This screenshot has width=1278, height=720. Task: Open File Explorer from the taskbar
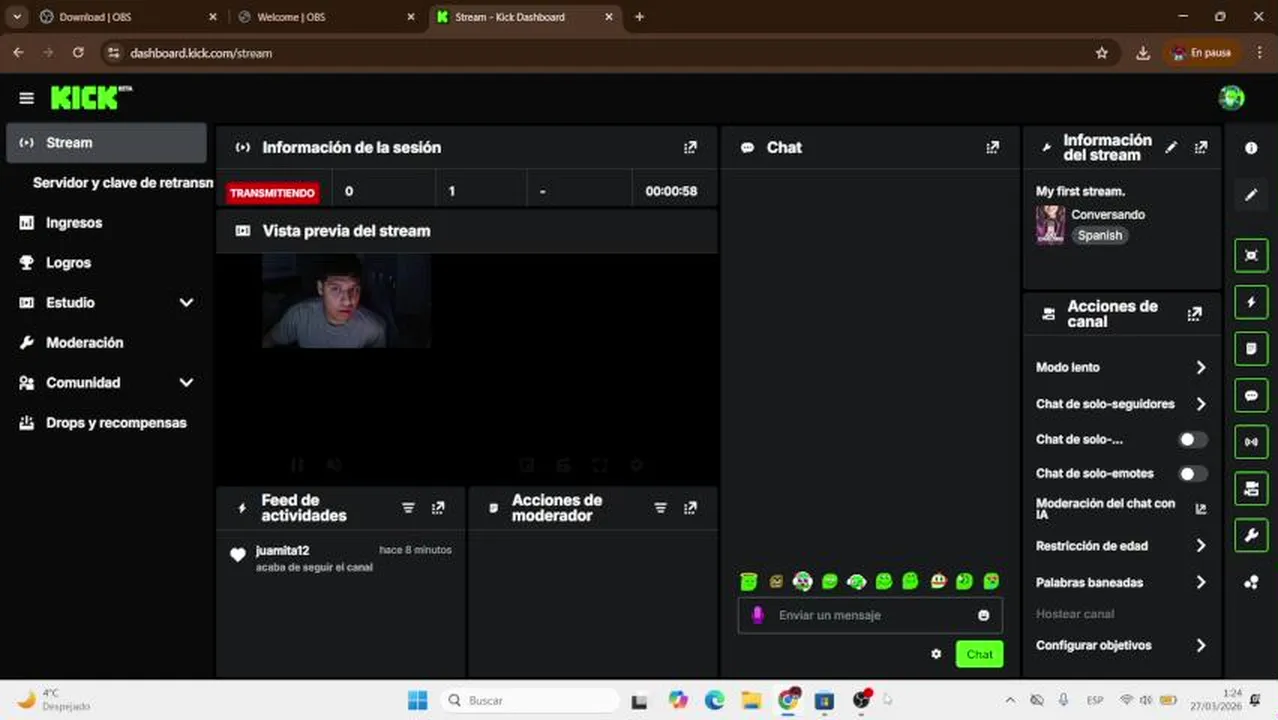tap(751, 700)
